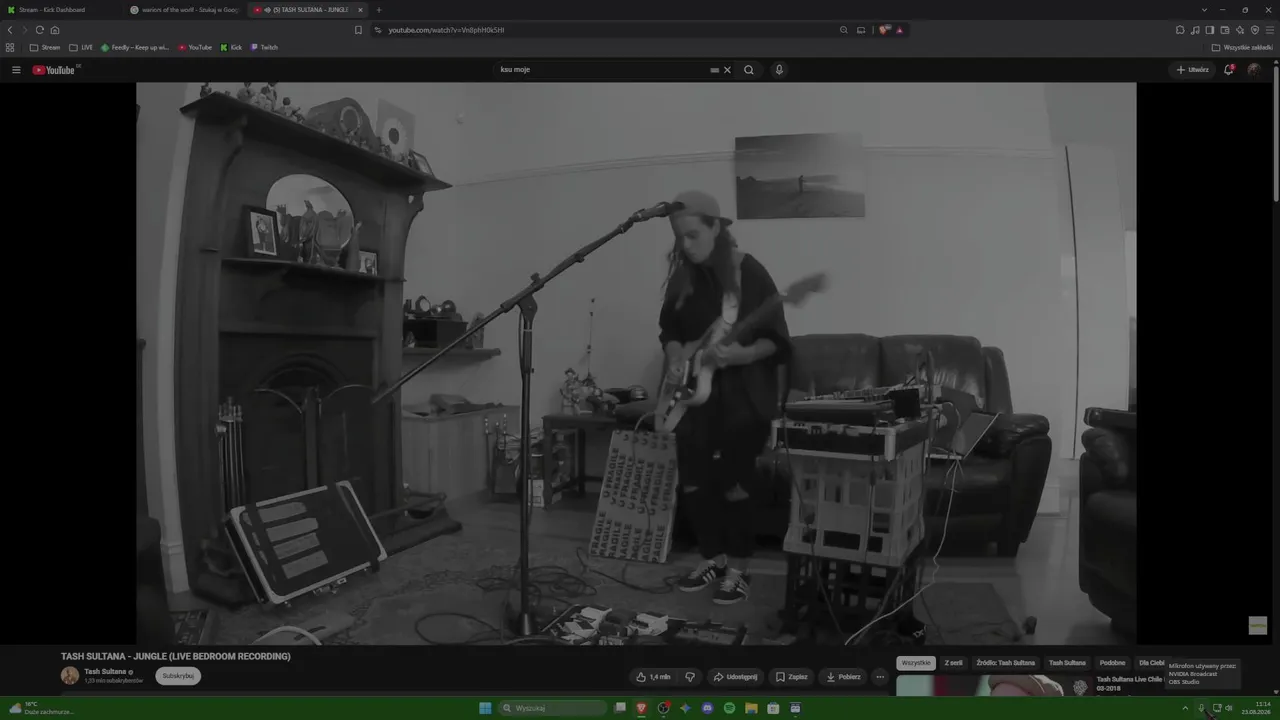Click the Subskrybuj subscribe button
The height and width of the screenshot is (720, 1280).
coord(178,676)
